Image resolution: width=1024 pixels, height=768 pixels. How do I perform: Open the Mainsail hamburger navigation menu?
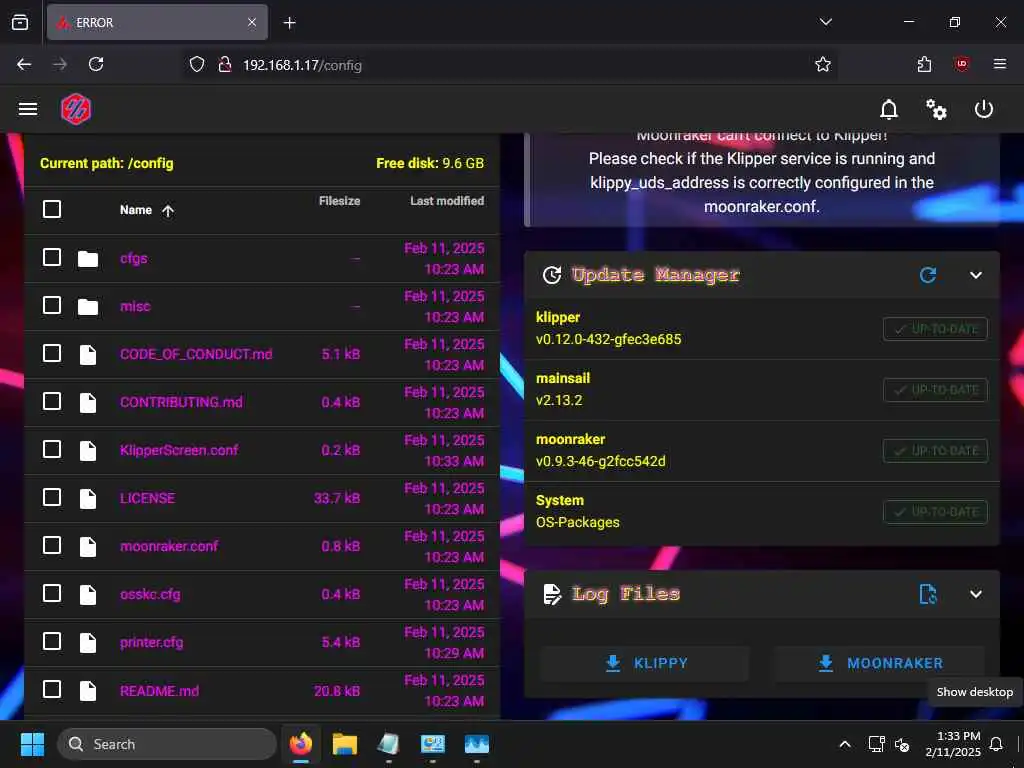pos(27,109)
